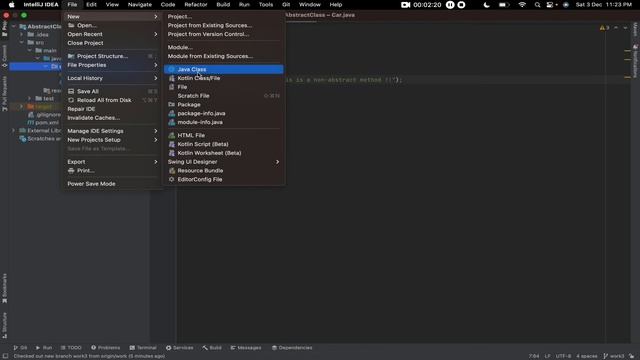
Task: Open the Dependencies tool window
Action: (292, 348)
